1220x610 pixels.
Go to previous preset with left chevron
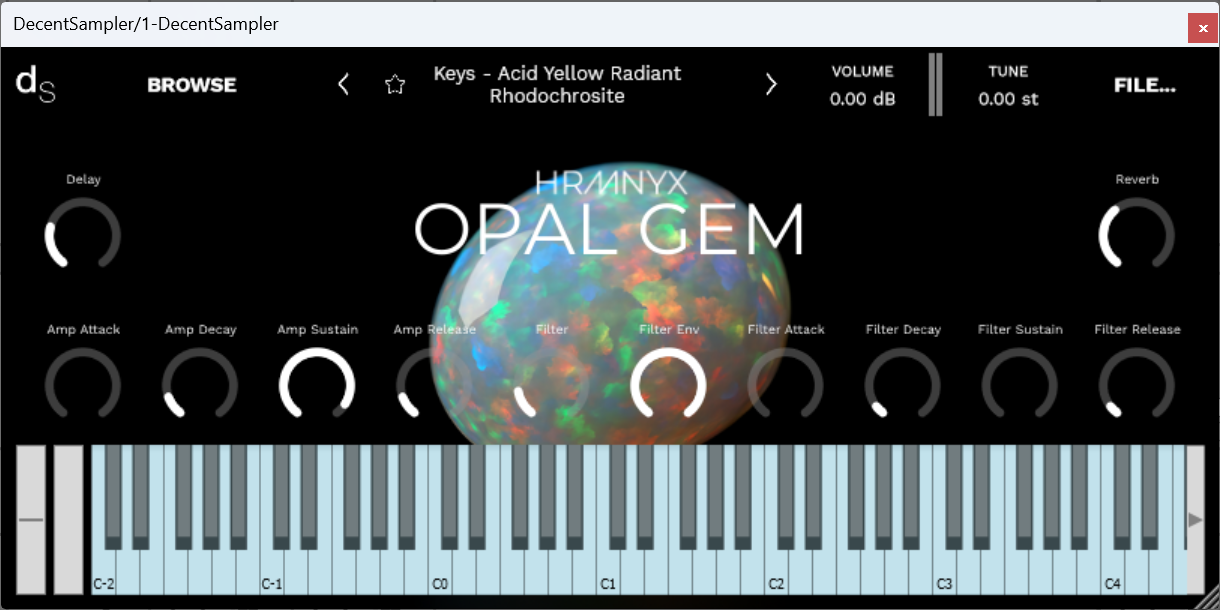point(343,84)
